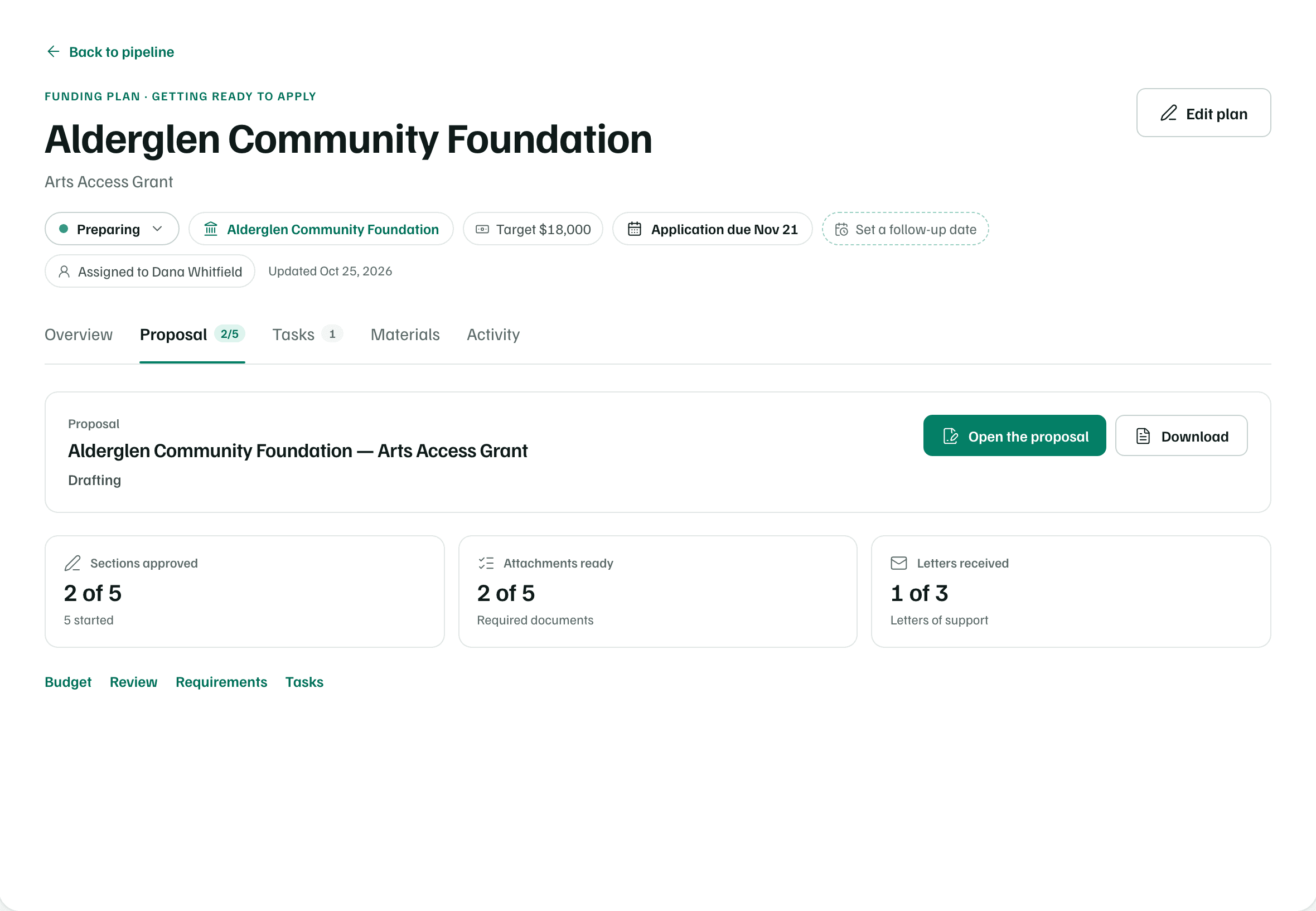Image resolution: width=1316 pixels, height=911 pixels.
Task: Click the 'Drafting' status text
Action: point(94,480)
